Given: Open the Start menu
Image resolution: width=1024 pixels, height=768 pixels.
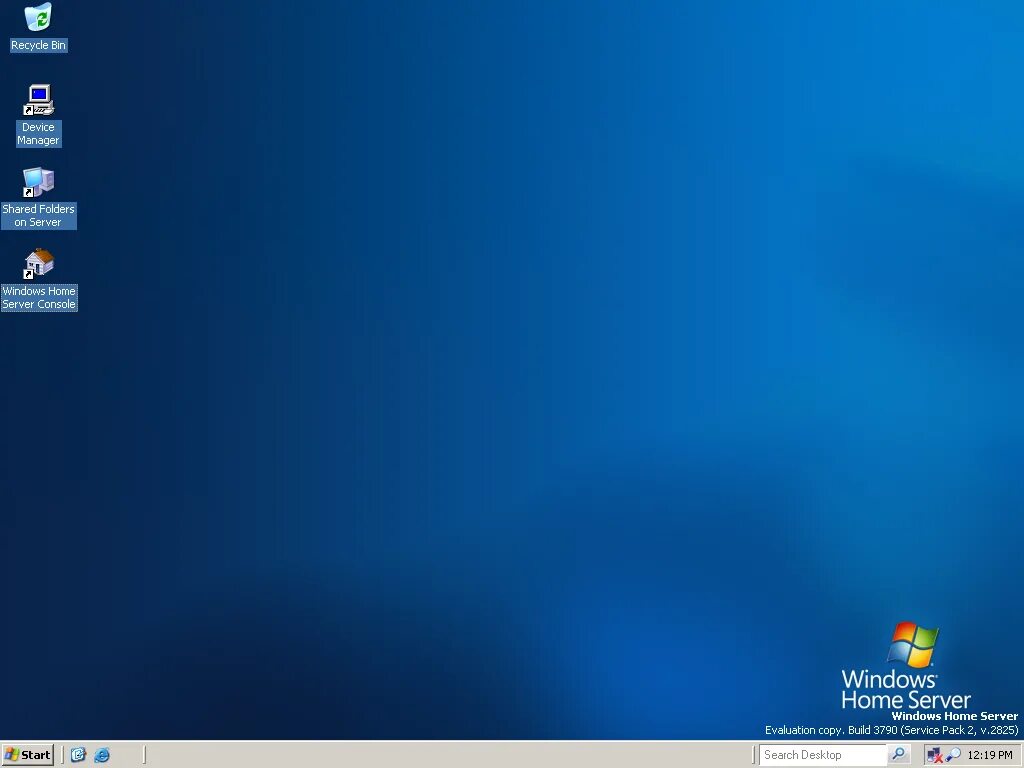Looking at the screenshot, I should pos(27,755).
